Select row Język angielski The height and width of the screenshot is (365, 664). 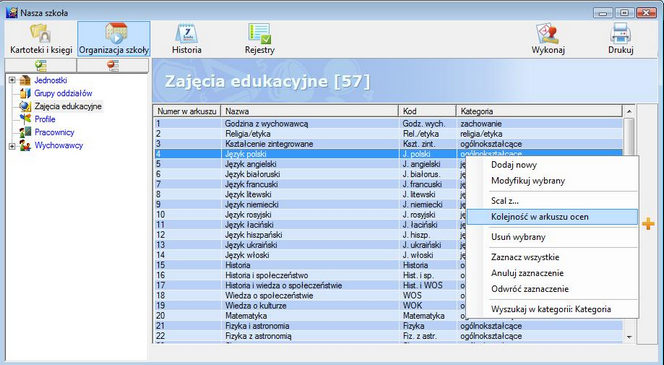pos(310,164)
